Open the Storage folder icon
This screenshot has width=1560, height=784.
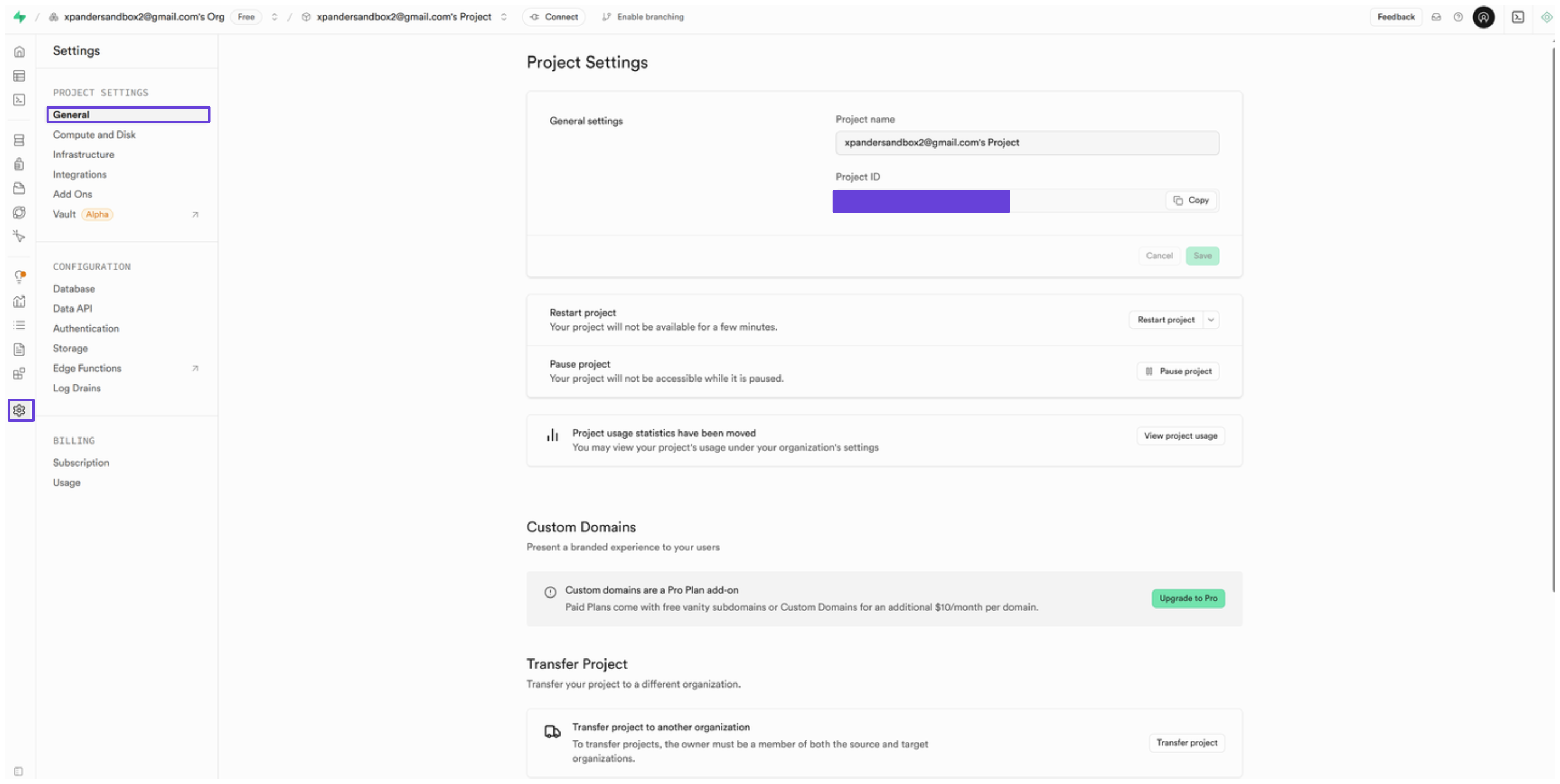click(19, 188)
